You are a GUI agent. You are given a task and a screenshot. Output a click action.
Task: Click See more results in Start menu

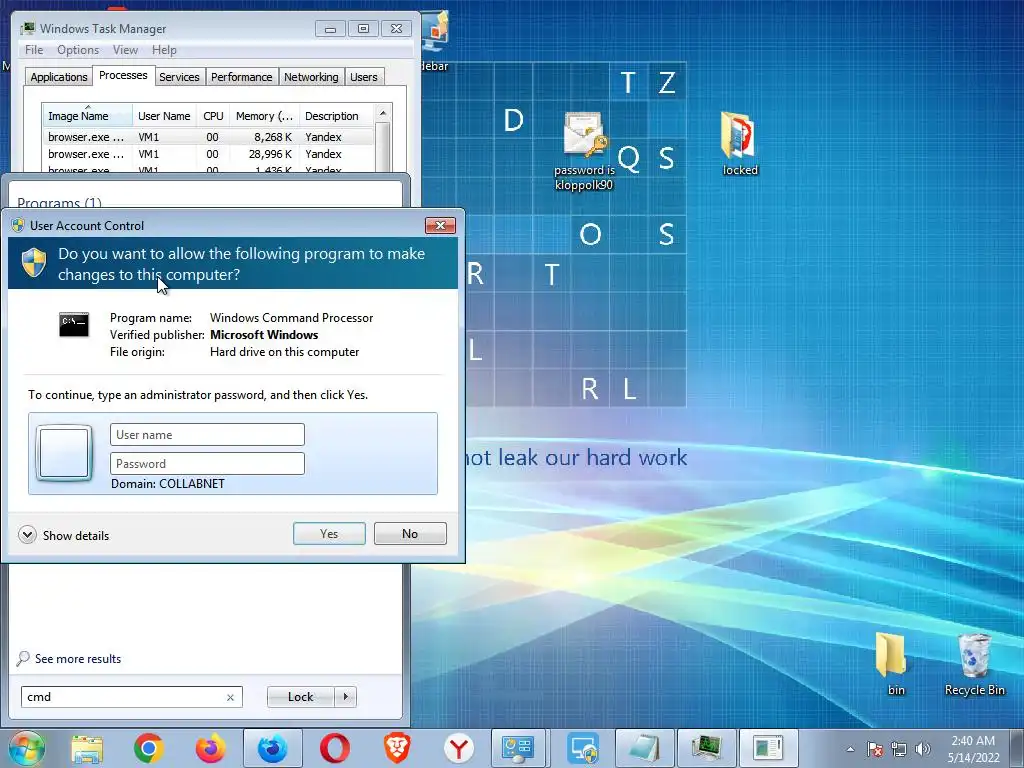[78, 659]
